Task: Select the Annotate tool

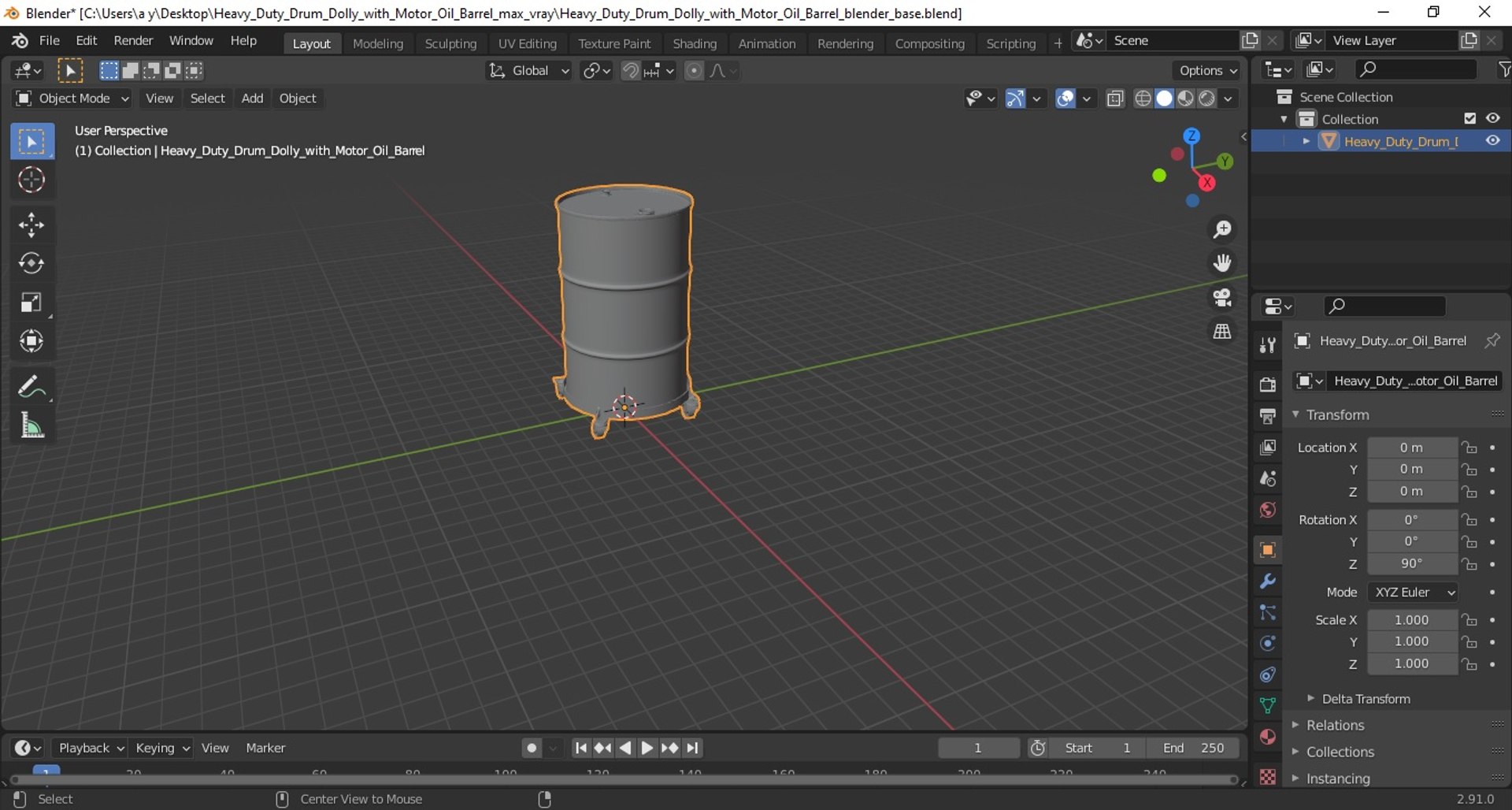Action: click(31, 387)
